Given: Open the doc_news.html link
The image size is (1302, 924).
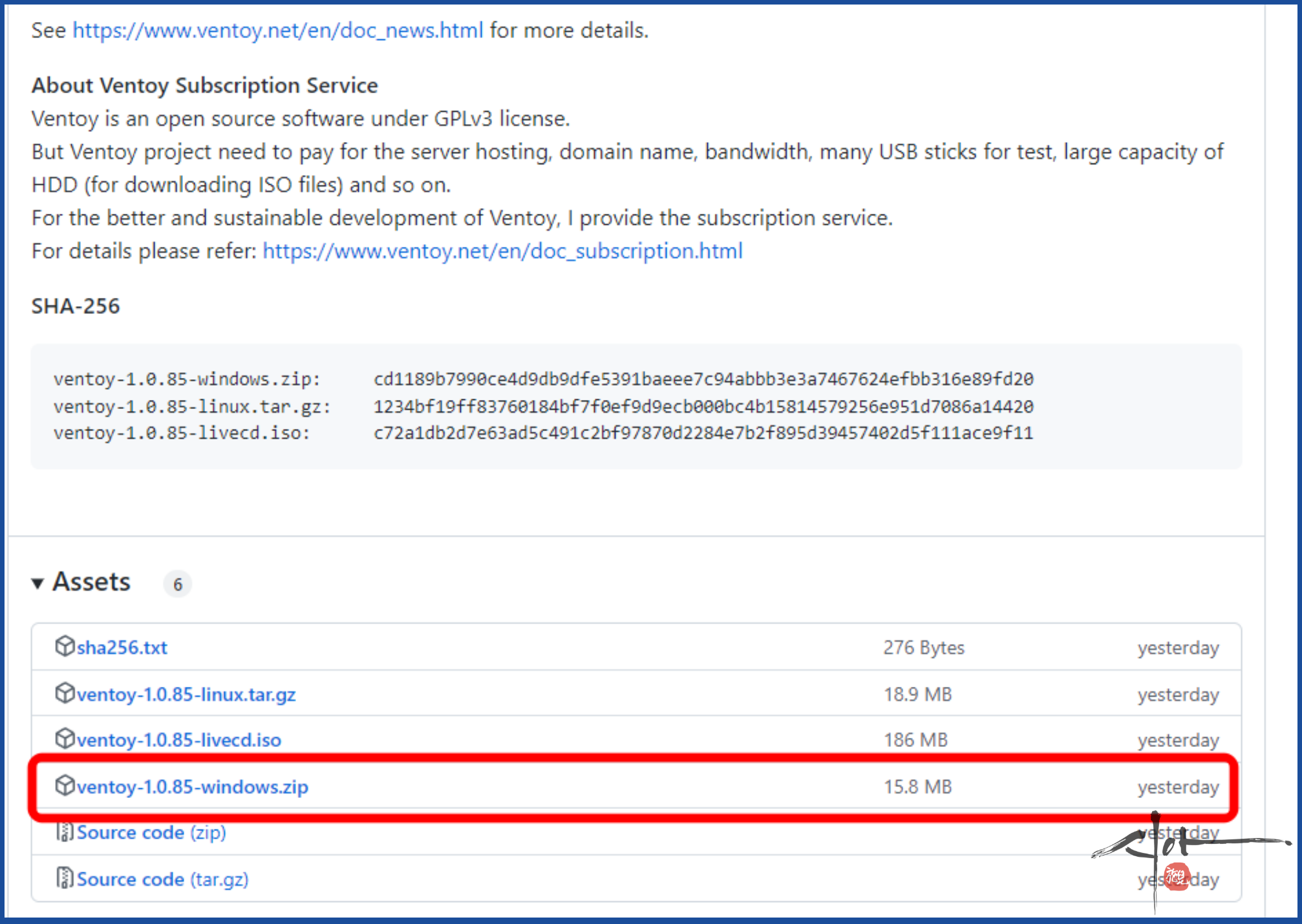Looking at the screenshot, I should [x=277, y=30].
